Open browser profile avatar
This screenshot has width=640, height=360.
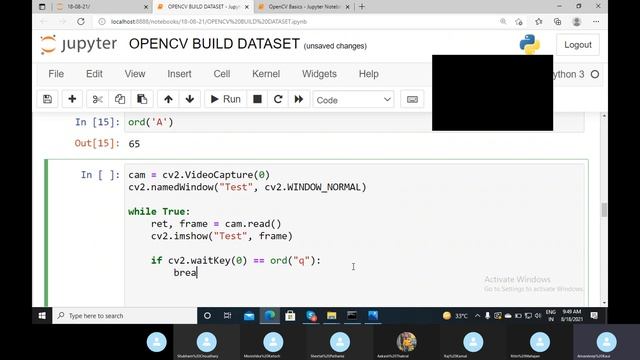576,22
